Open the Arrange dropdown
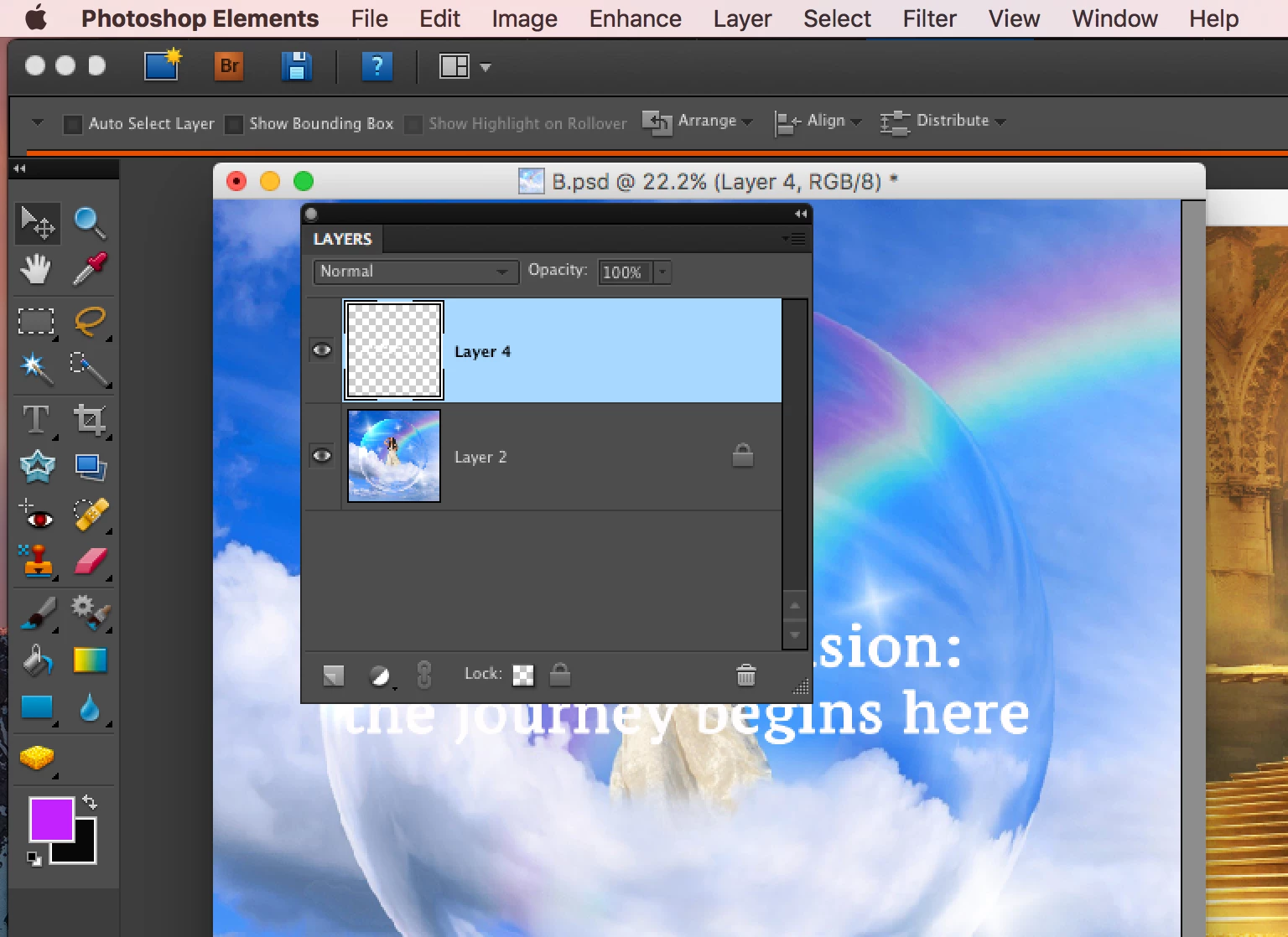 pyautogui.click(x=698, y=122)
